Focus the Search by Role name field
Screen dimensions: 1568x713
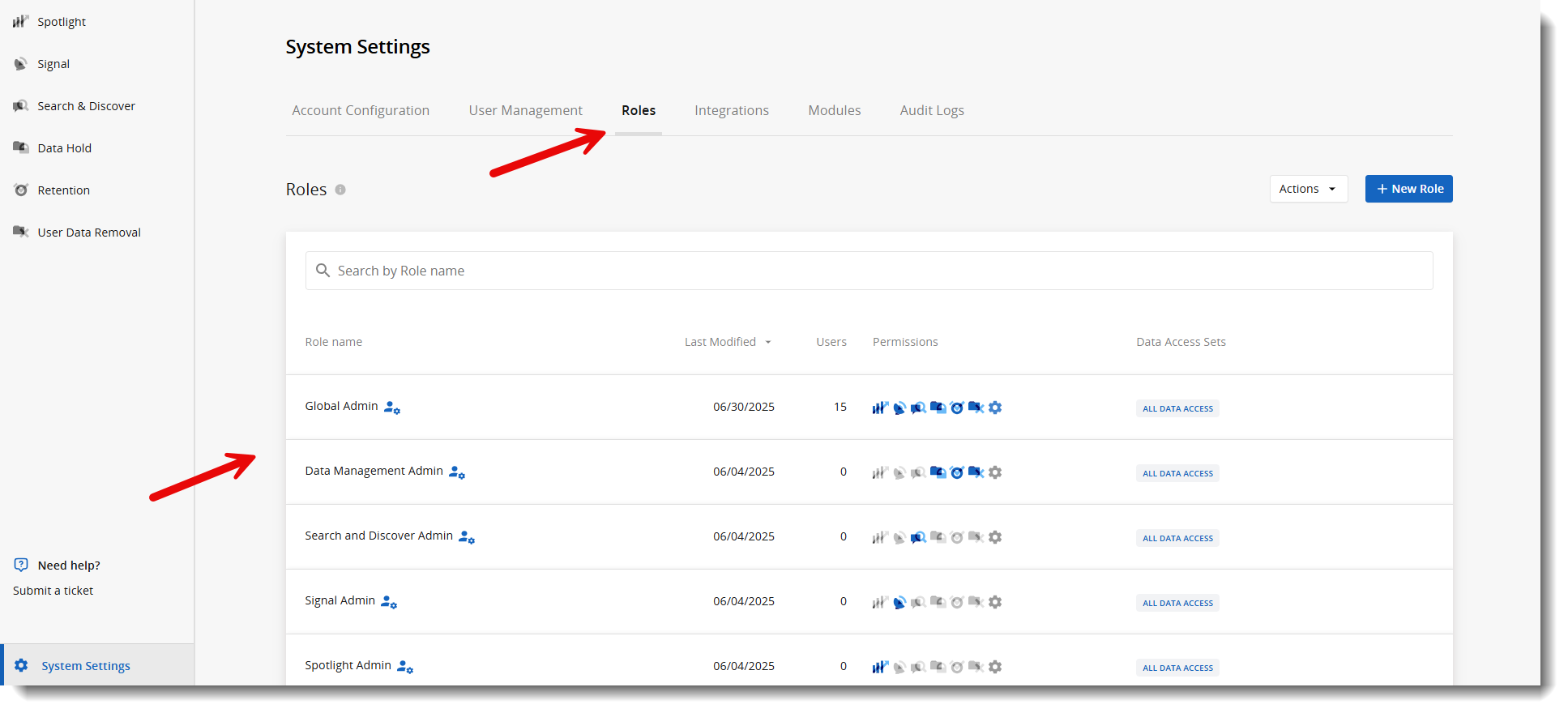click(x=869, y=271)
